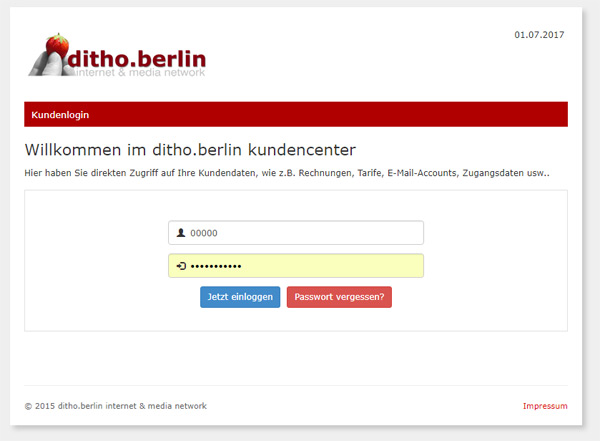Click the ditho.berlin strawberry logo

click(x=117, y=56)
